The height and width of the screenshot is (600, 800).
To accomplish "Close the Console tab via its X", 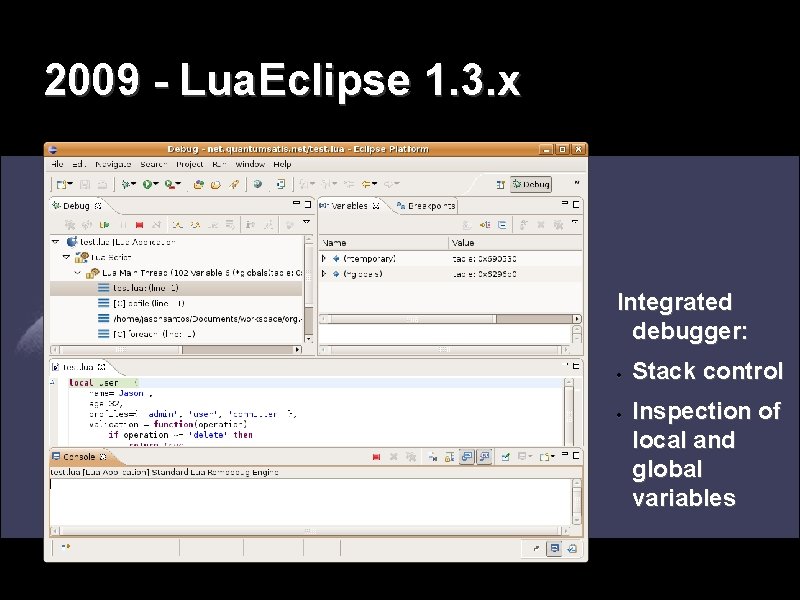I will pos(103,457).
